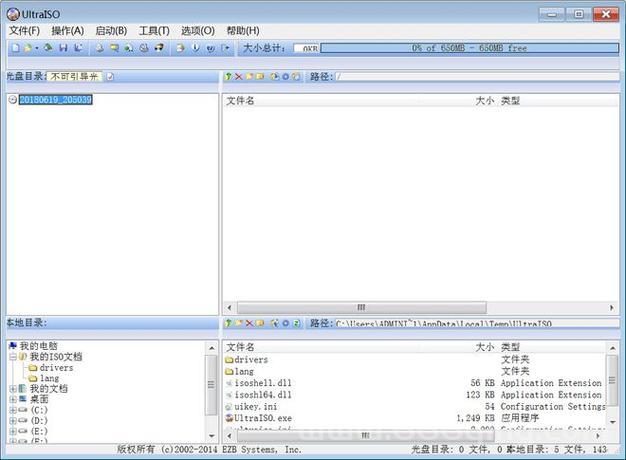Click the Exit icon ending main toolbar
The image size is (626, 460).
pos(226,48)
